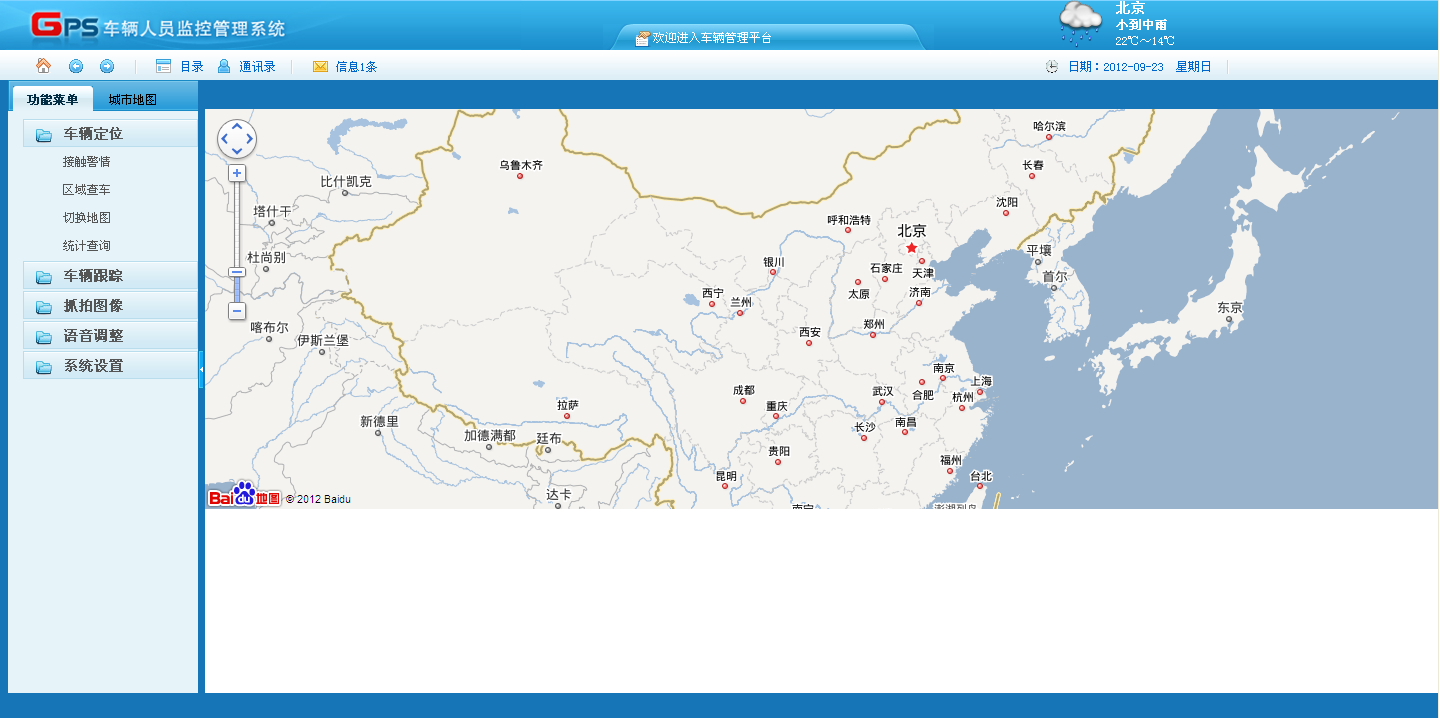Screen dimensions: 1440x718
Task: Click the GPS logo
Action: 64,25
